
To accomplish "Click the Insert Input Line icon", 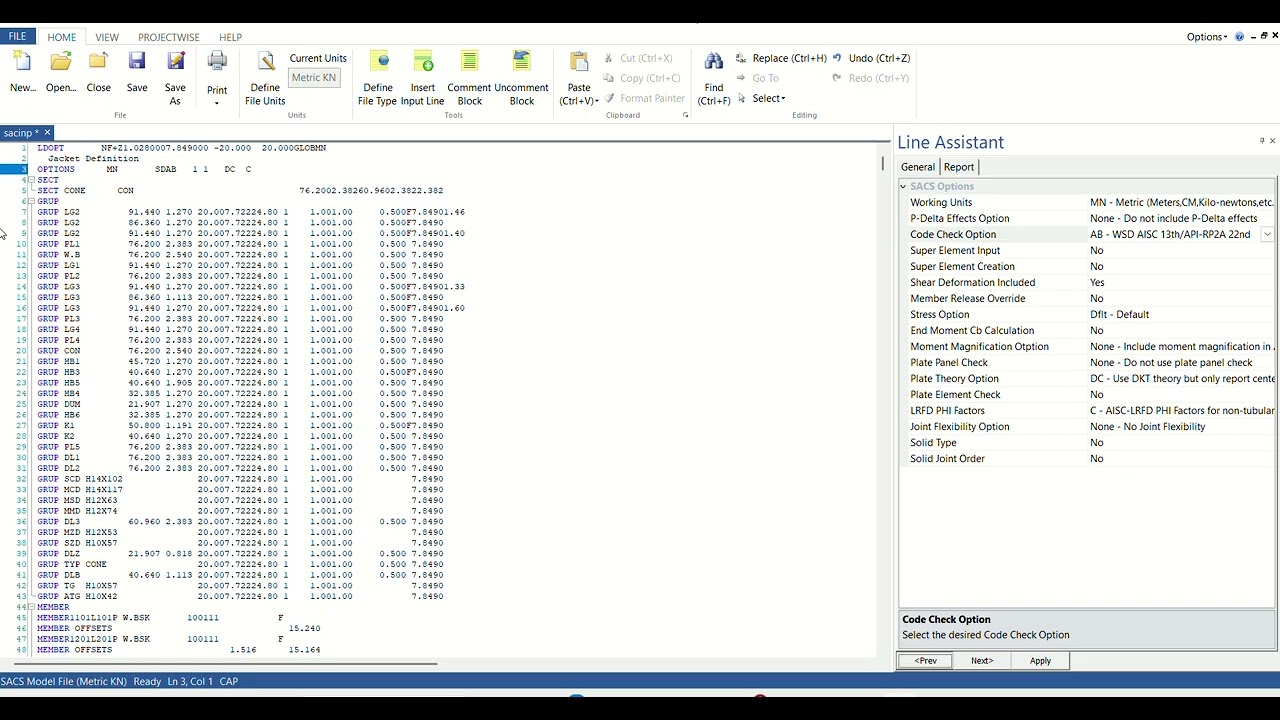I will click(x=422, y=62).
